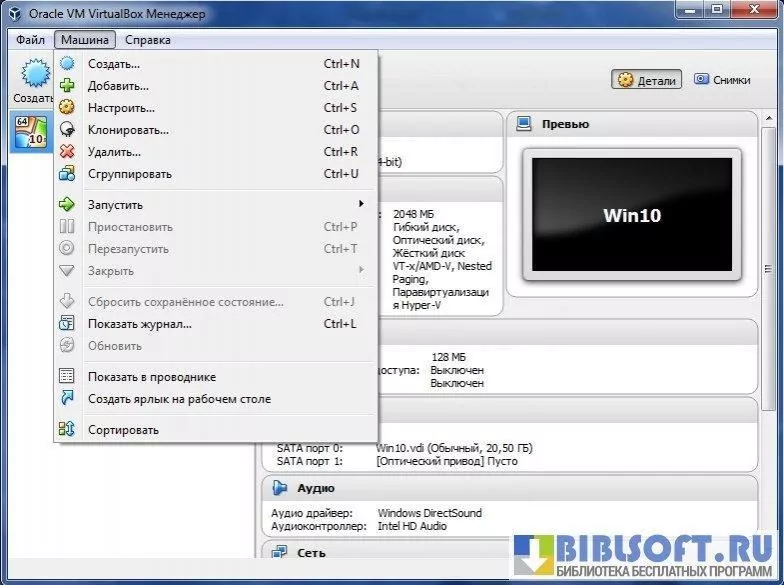This screenshot has height=585, width=784.
Task: Click the Создать toolbar button with blue star
Action: [x=35, y=80]
